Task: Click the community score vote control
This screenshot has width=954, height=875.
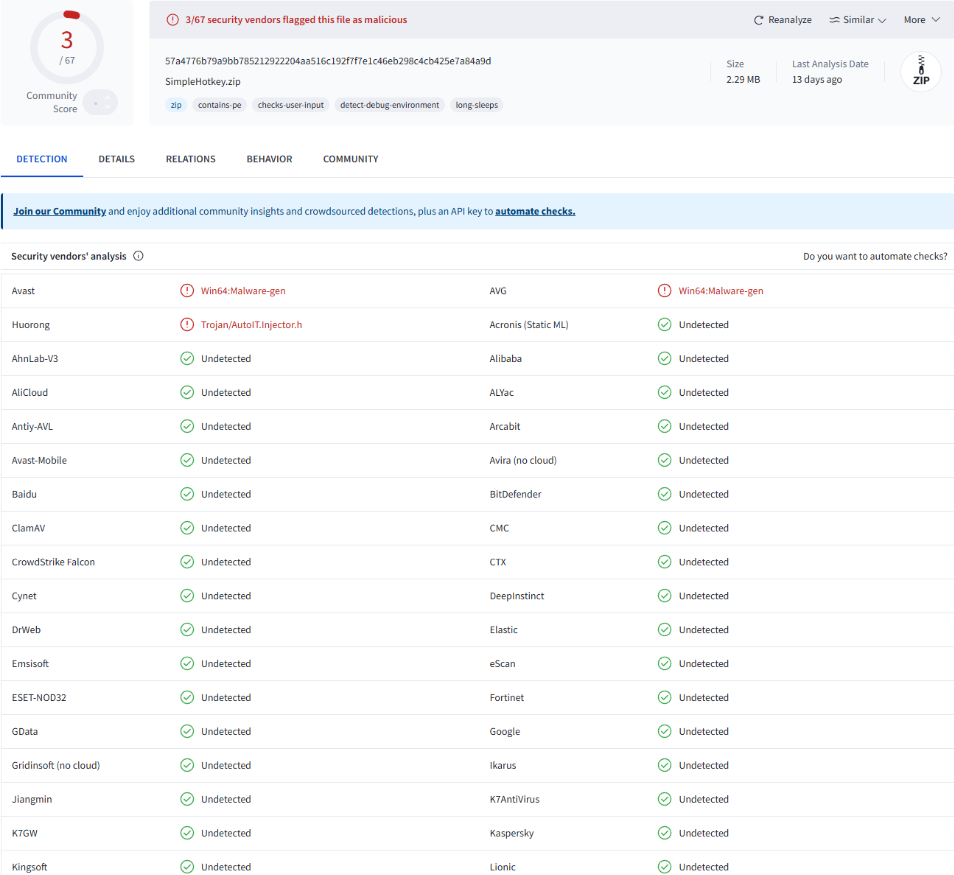Action: pos(100,102)
